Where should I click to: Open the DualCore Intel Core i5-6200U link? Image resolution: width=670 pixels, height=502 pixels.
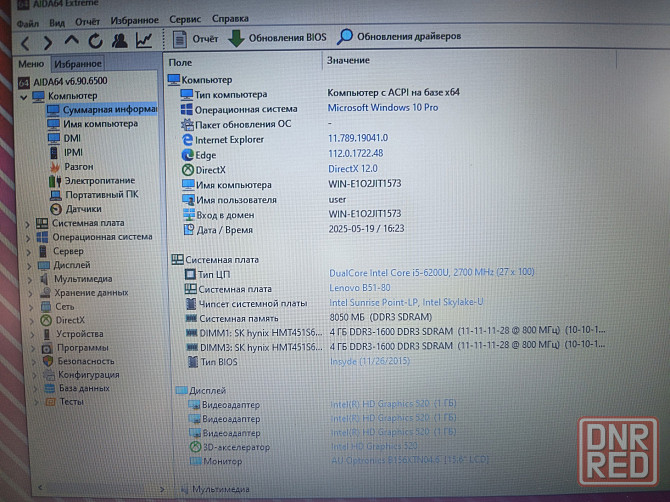tap(432, 272)
